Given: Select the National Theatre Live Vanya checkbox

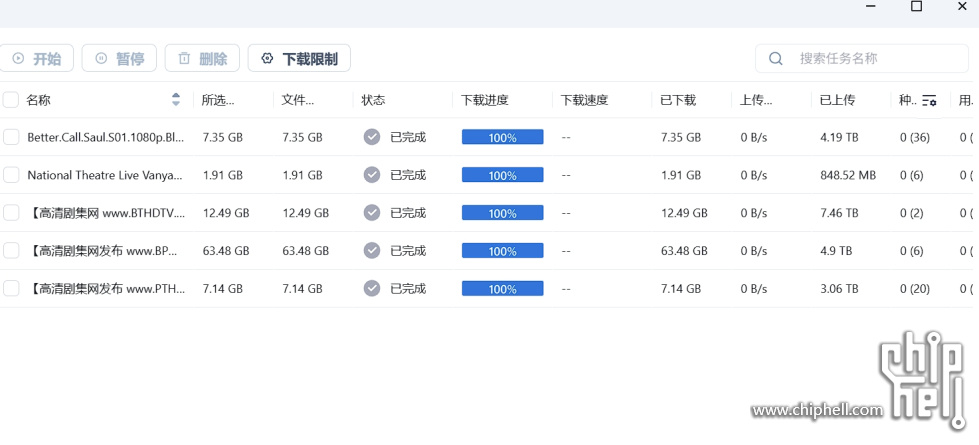Looking at the screenshot, I should 11,175.
